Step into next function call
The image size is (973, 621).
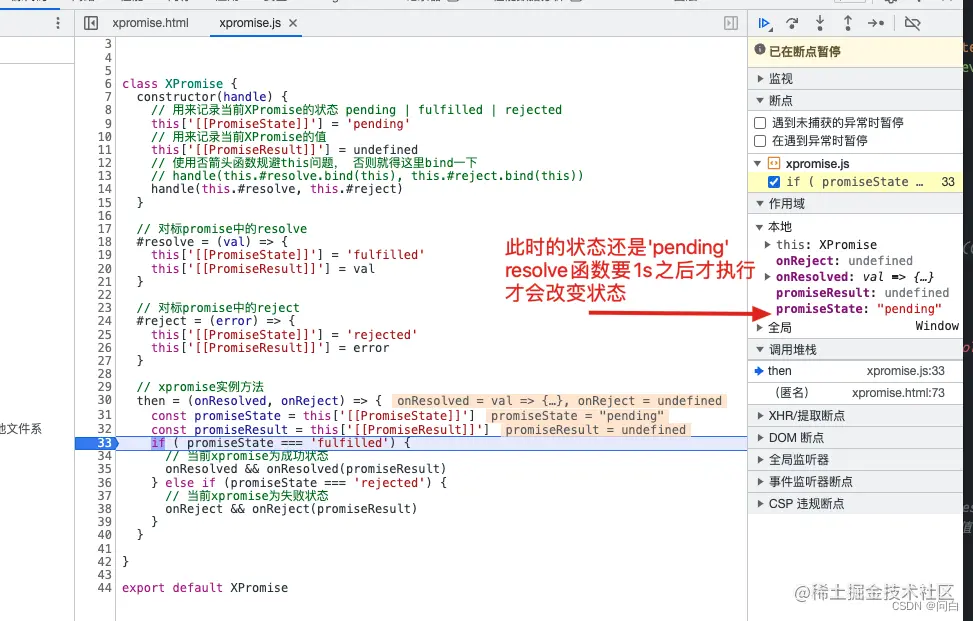point(820,24)
